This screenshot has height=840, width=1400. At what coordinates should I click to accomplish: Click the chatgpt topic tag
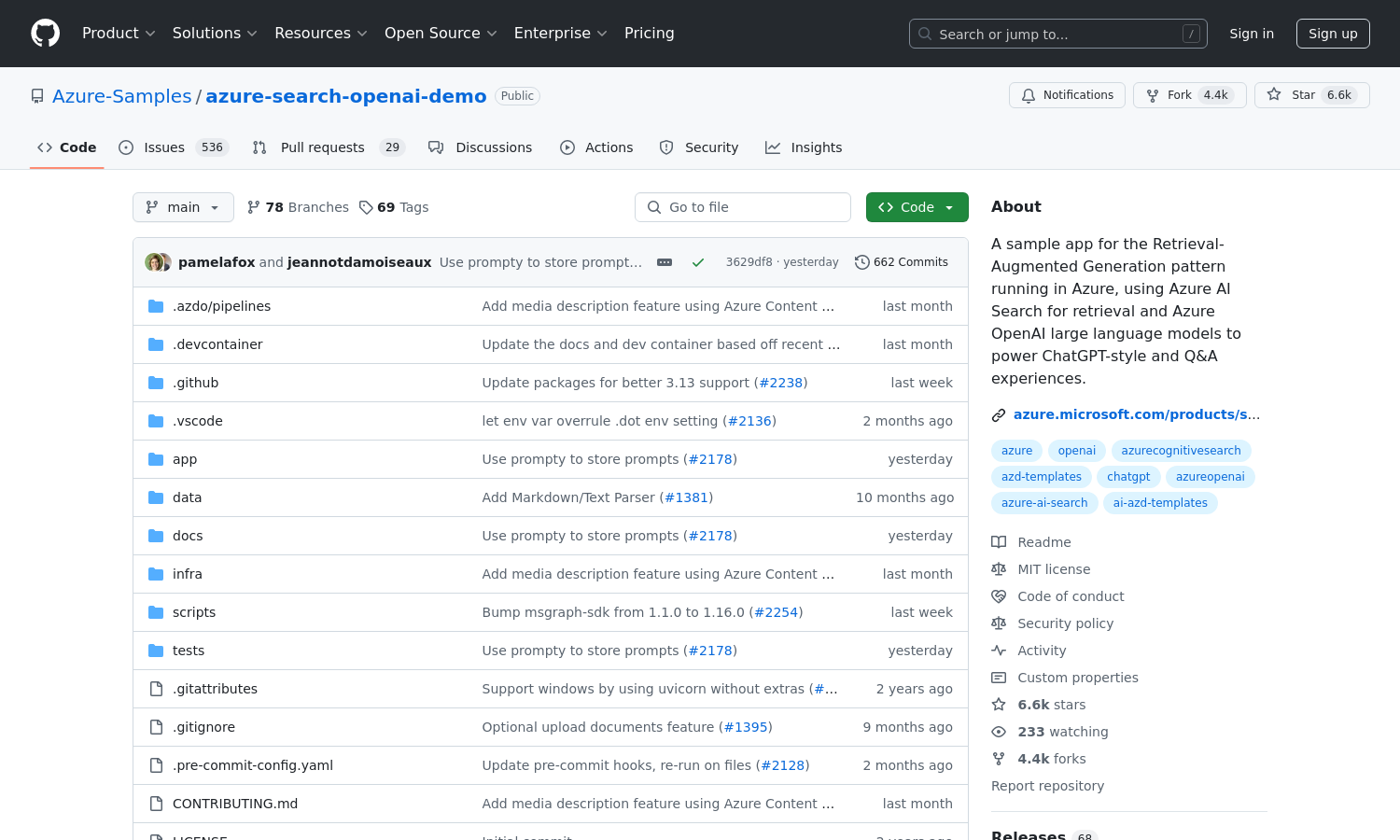(x=1128, y=477)
